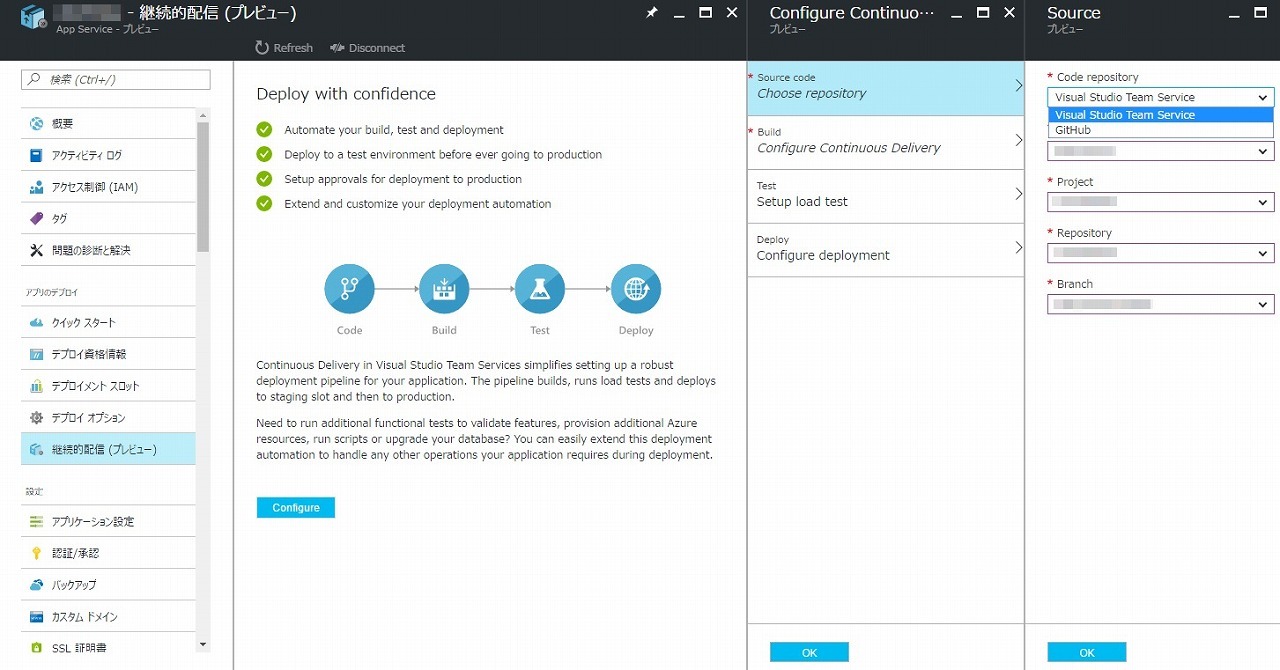Open Deploy Configure deployment step
The height and width of the screenshot is (670, 1280).
(x=885, y=250)
